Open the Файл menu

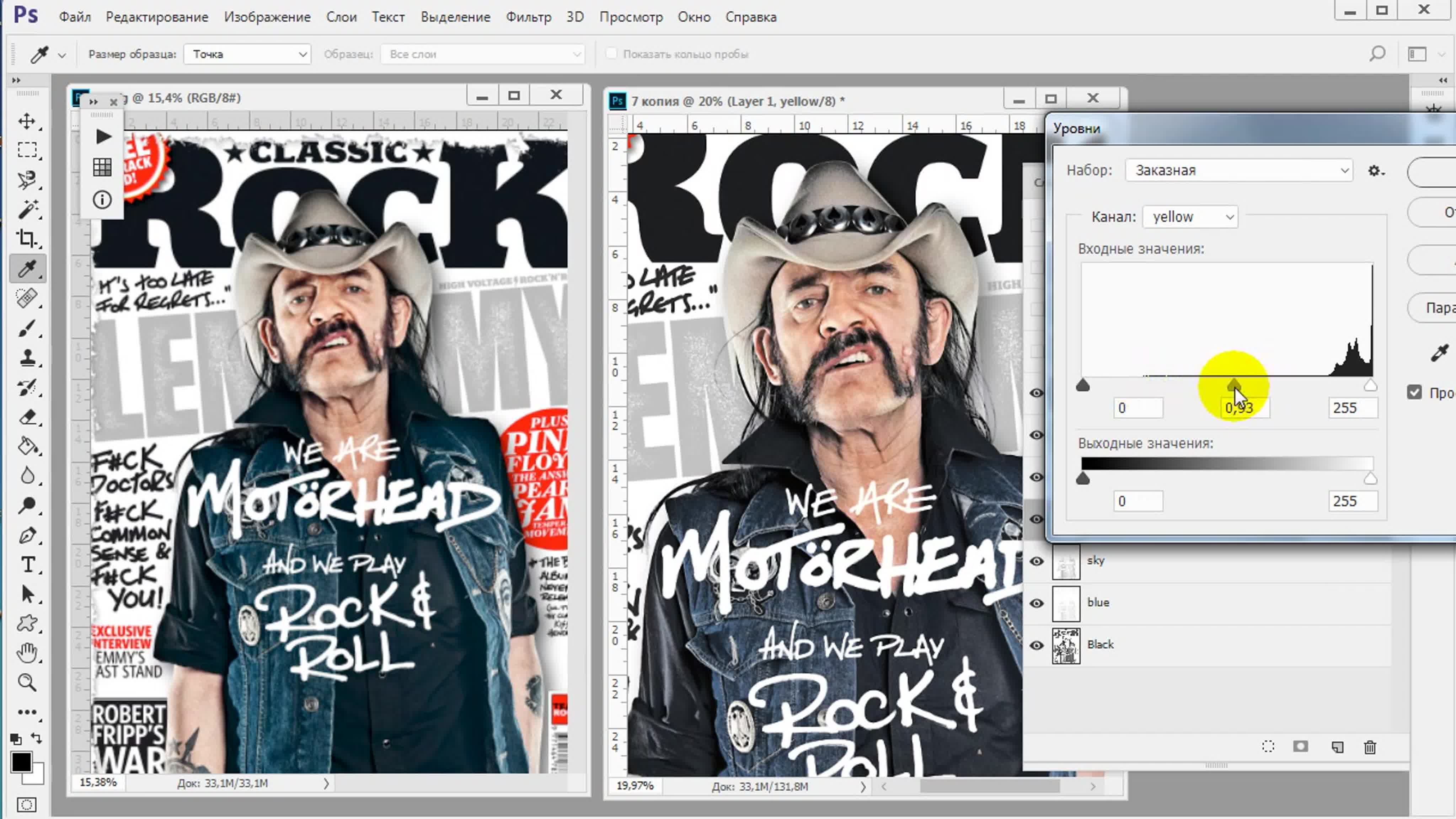(75, 17)
